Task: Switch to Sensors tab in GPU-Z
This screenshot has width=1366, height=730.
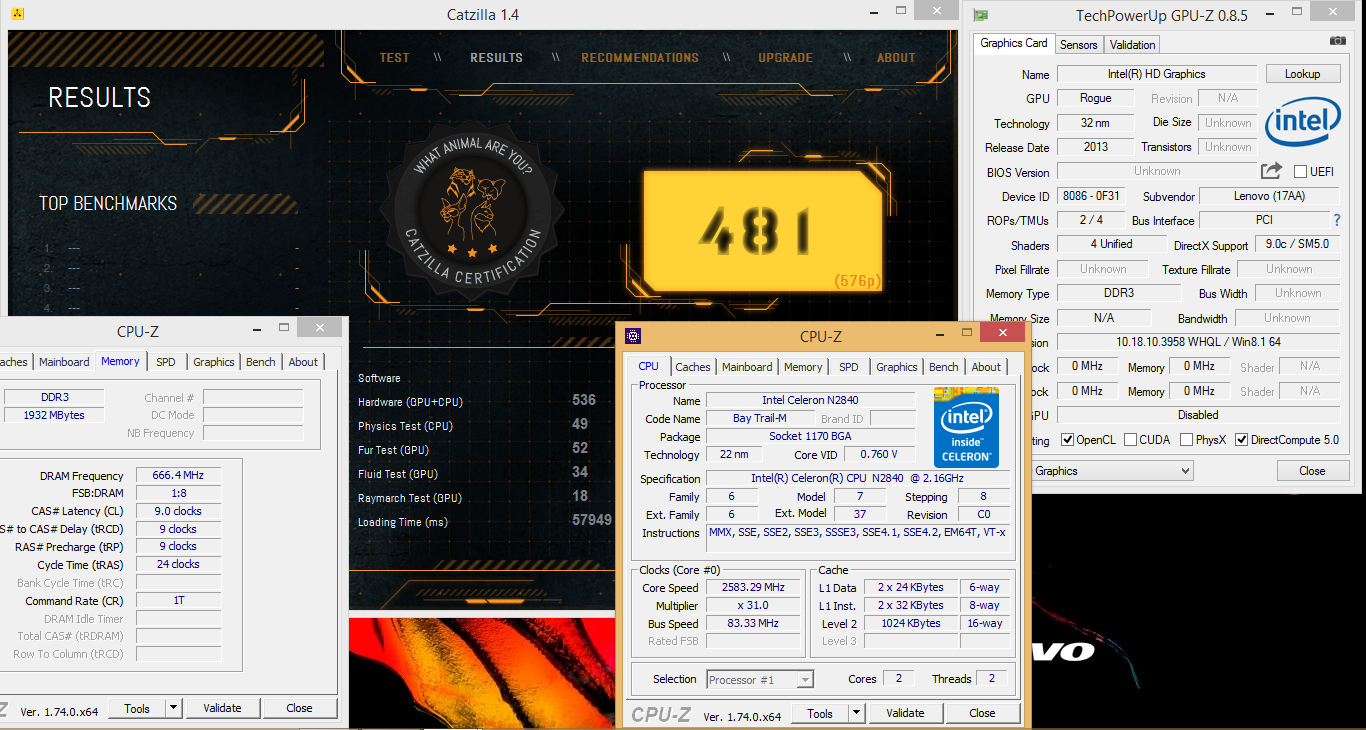Action: [x=1079, y=44]
